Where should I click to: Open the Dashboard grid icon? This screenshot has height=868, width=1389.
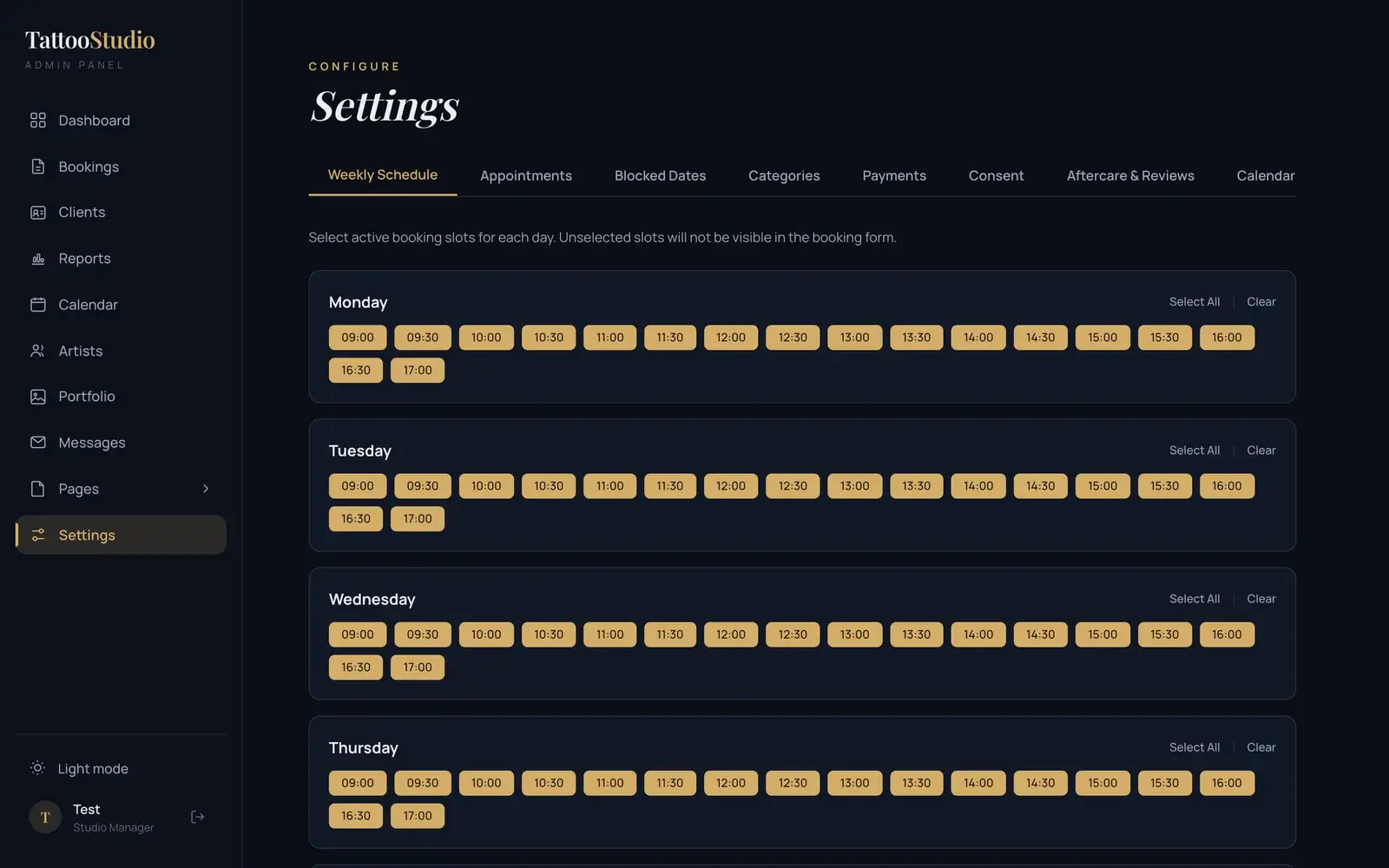pyautogui.click(x=37, y=121)
